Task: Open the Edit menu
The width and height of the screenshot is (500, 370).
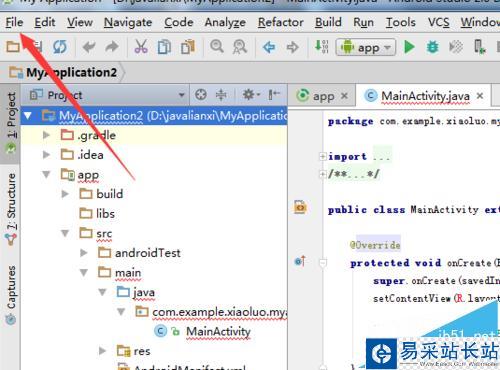Action: [x=45, y=22]
